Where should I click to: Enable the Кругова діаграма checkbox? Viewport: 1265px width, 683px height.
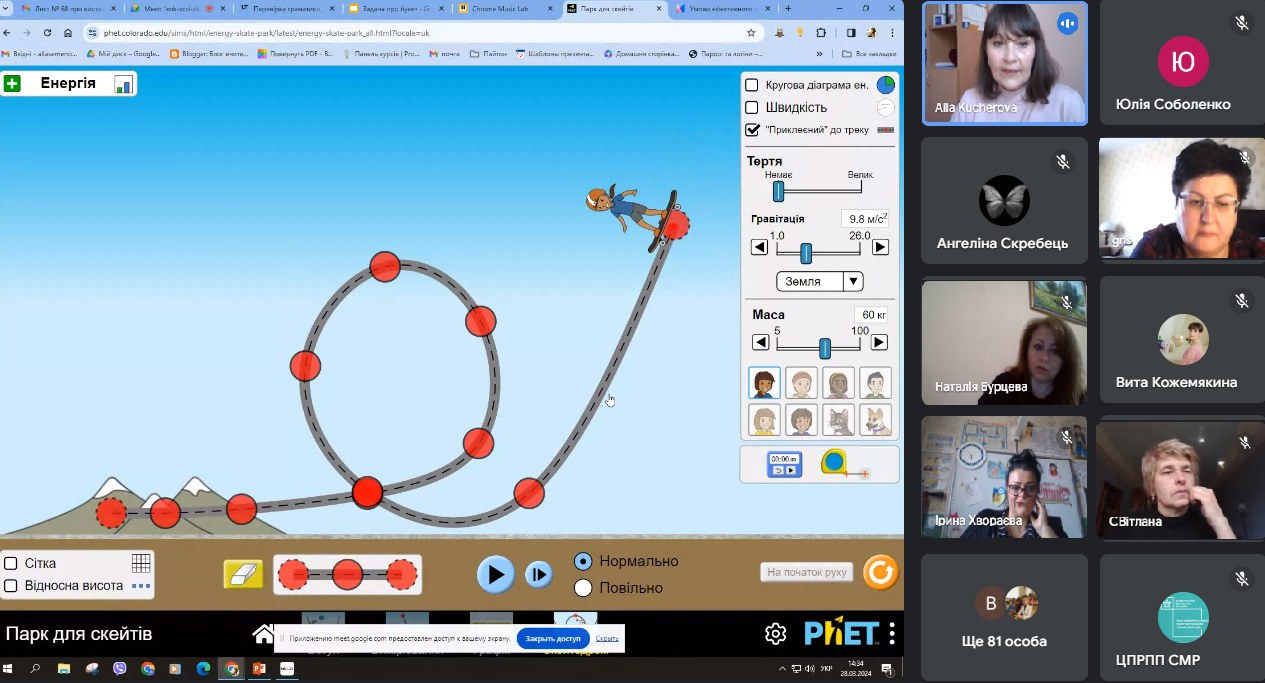click(753, 85)
